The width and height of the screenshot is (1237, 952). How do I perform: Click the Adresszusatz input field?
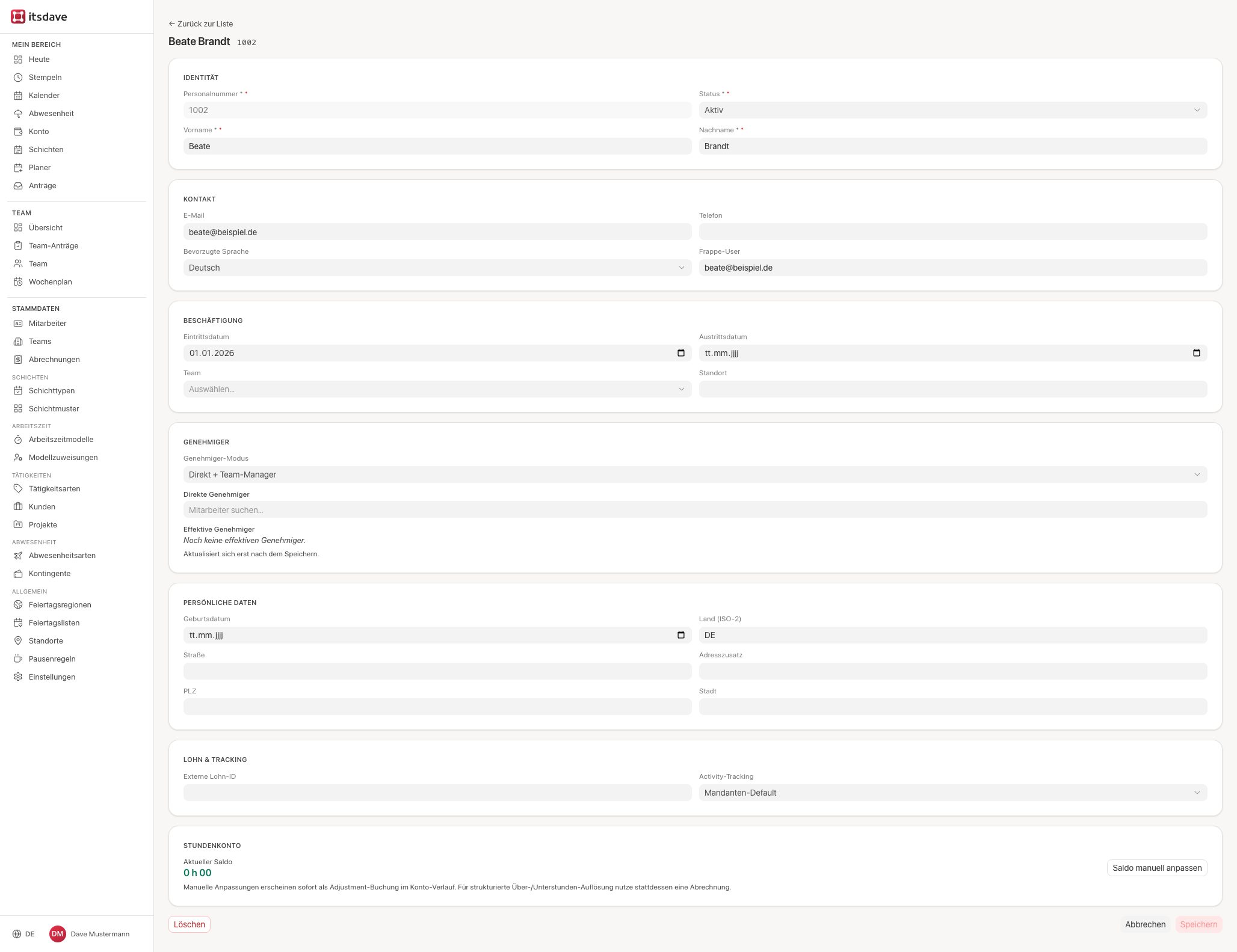click(x=953, y=671)
